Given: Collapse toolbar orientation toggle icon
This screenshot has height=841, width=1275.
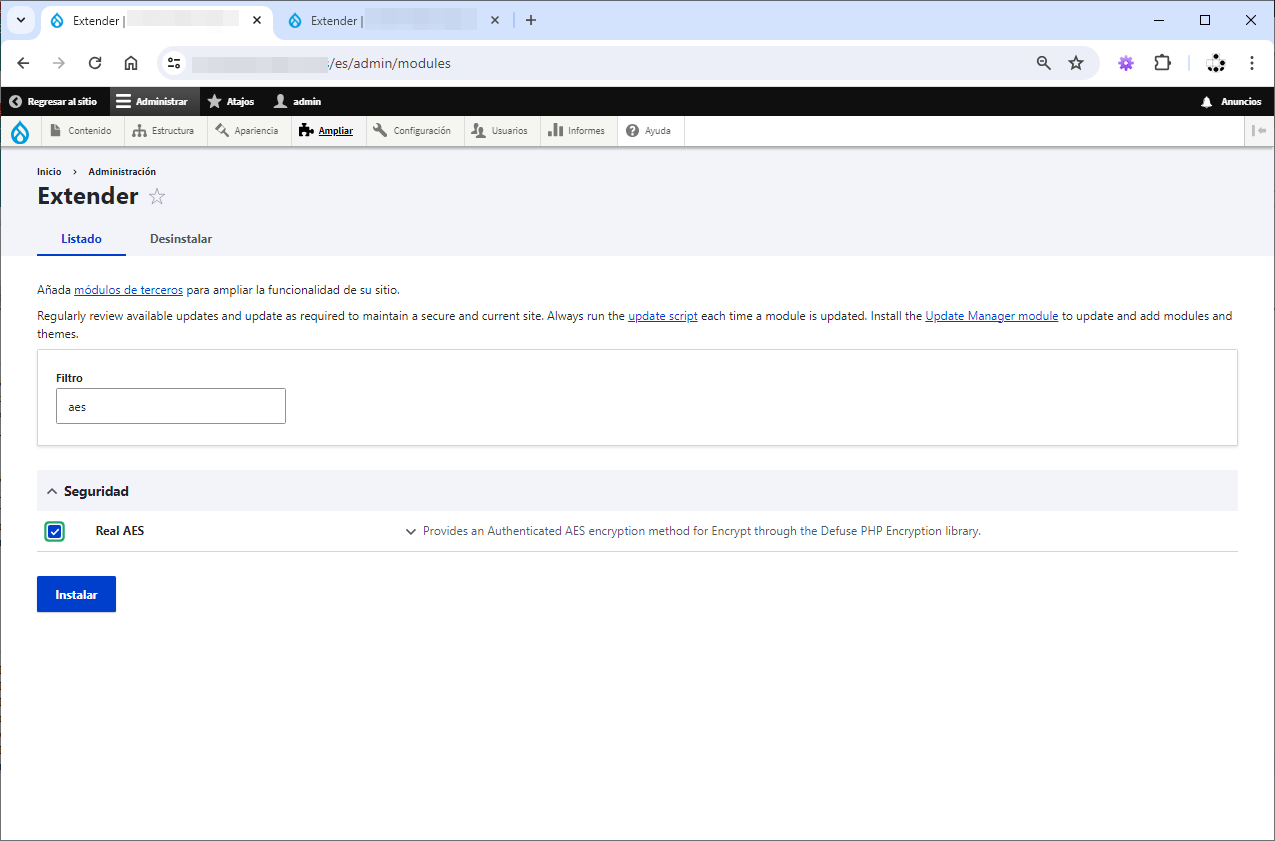Looking at the screenshot, I should (x=1259, y=131).
